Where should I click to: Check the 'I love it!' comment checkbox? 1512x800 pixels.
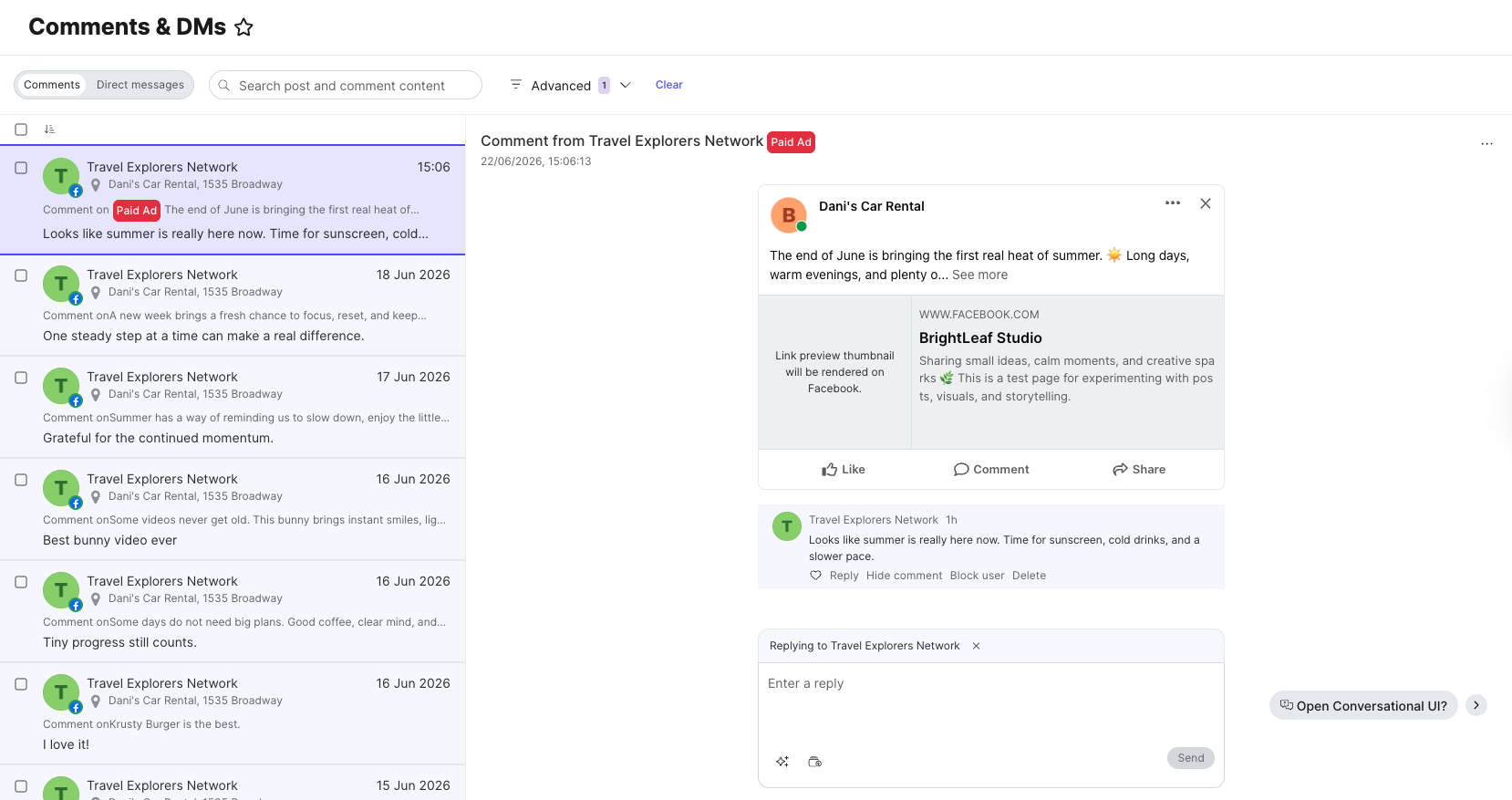click(x=21, y=684)
